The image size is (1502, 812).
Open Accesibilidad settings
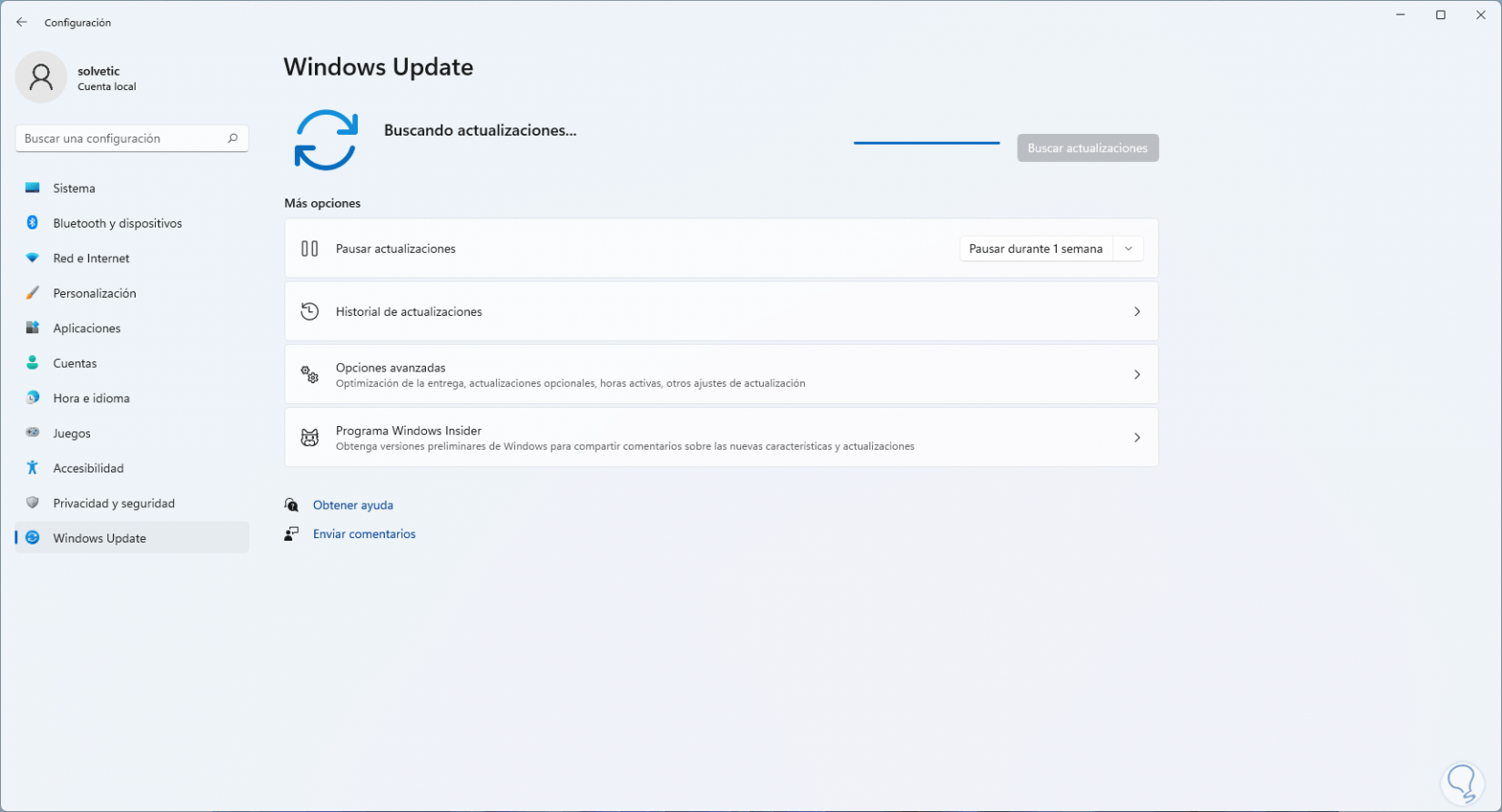click(x=132, y=468)
